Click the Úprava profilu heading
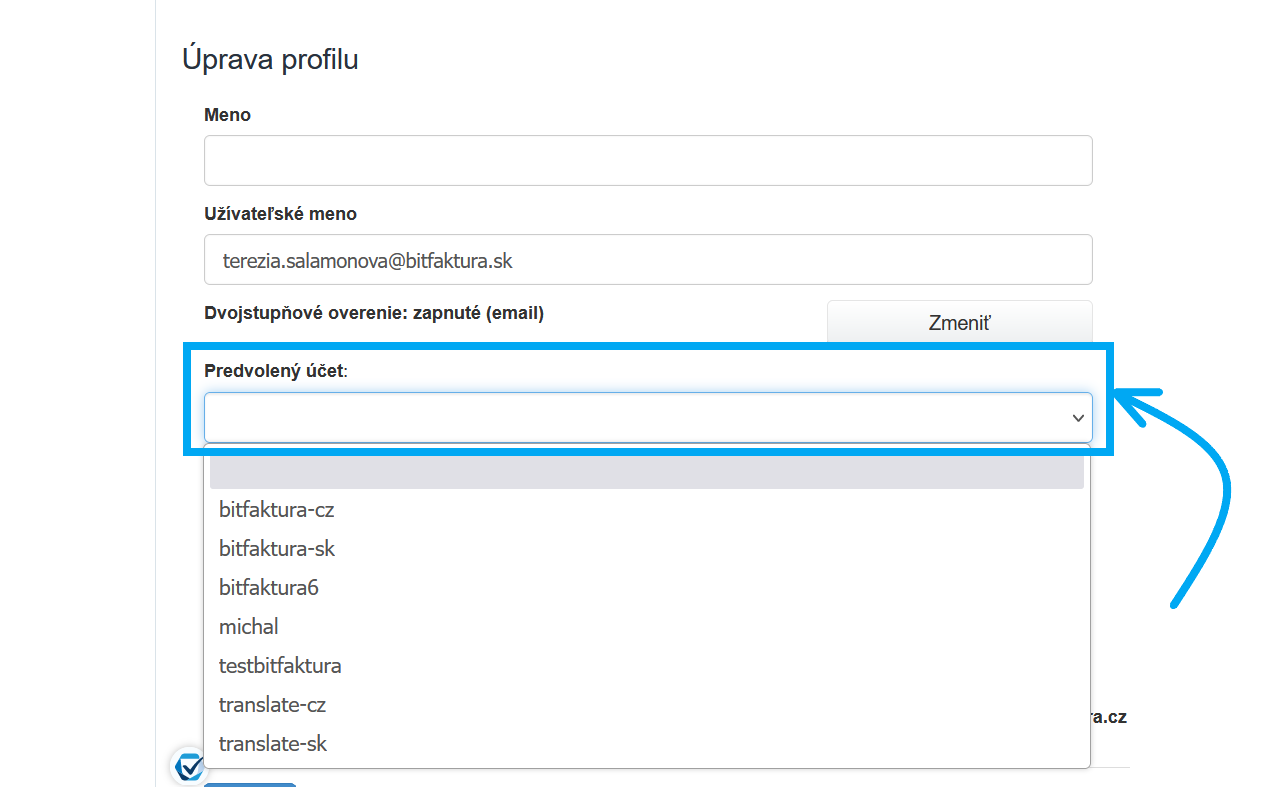This screenshot has height=787, width=1284. 270,59
